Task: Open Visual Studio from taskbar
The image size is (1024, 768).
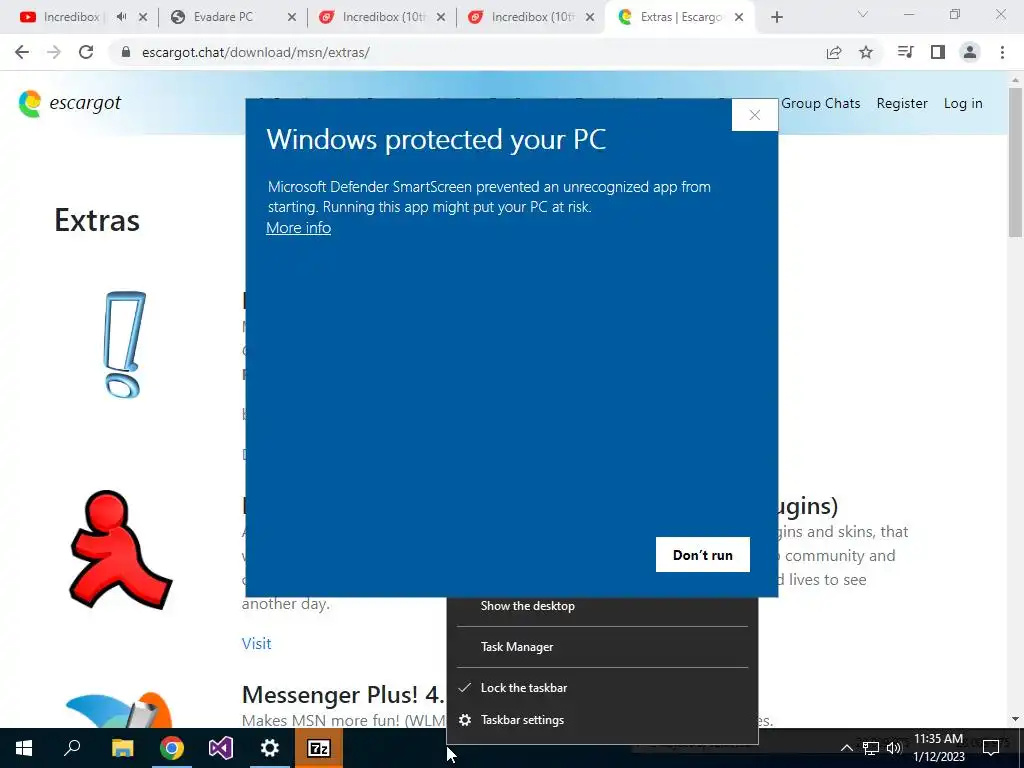Action: [221, 748]
